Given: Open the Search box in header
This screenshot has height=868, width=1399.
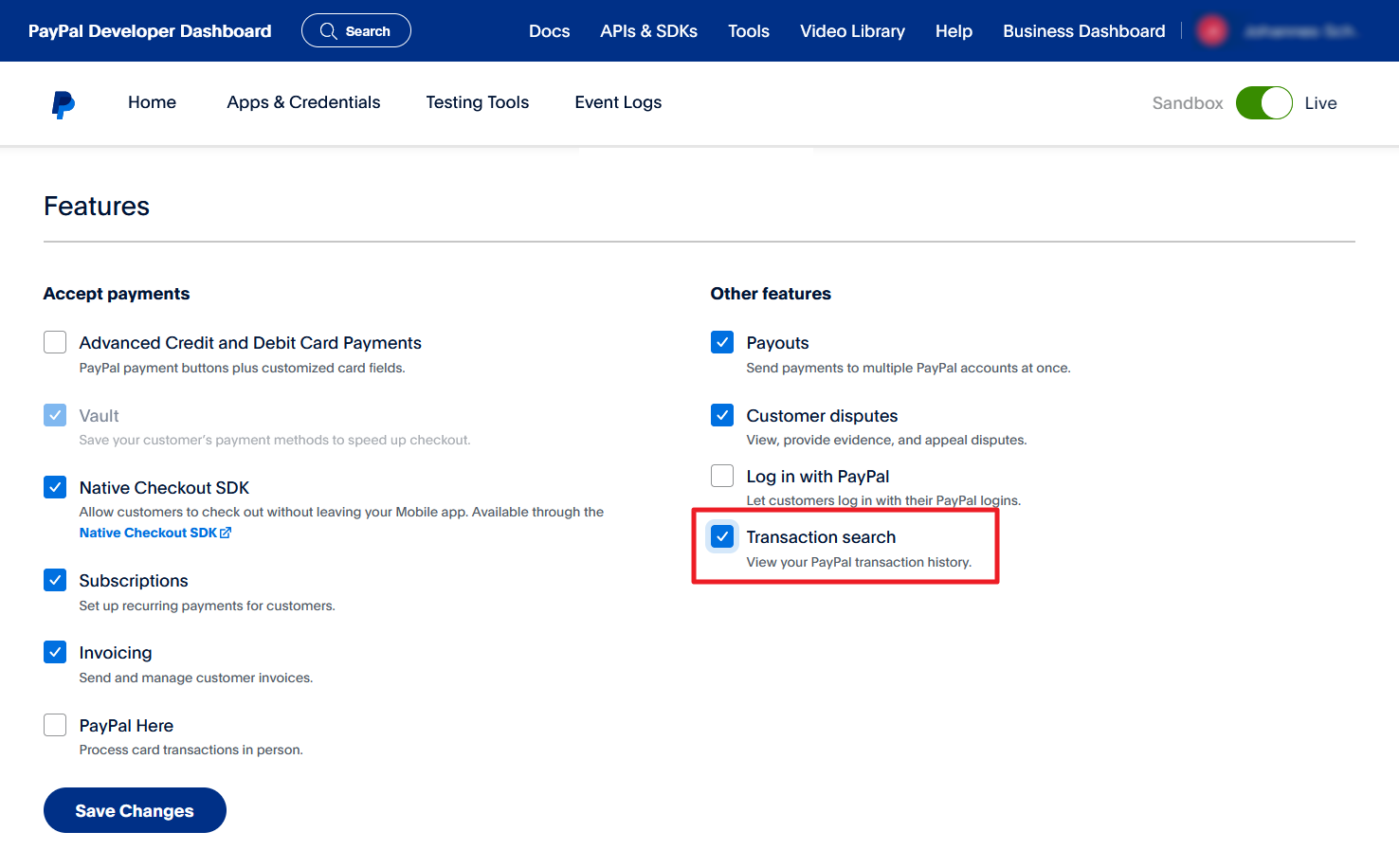Looking at the screenshot, I should coord(355,31).
